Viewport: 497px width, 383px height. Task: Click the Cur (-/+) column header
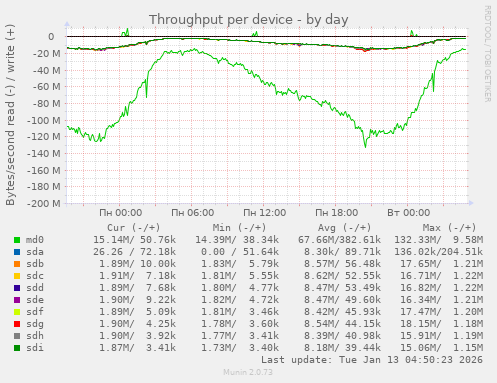134,228
